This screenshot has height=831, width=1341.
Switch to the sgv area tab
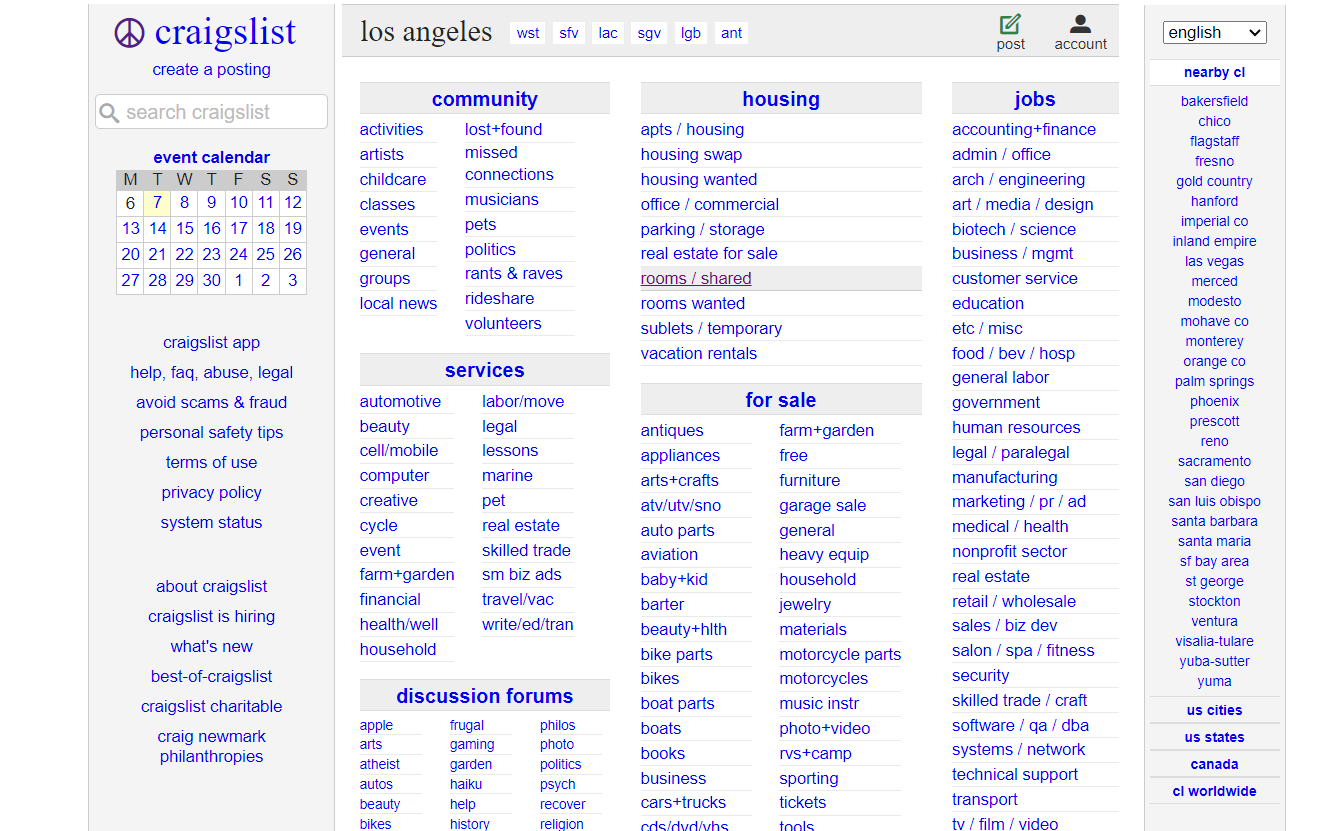[x=649, y=33]
